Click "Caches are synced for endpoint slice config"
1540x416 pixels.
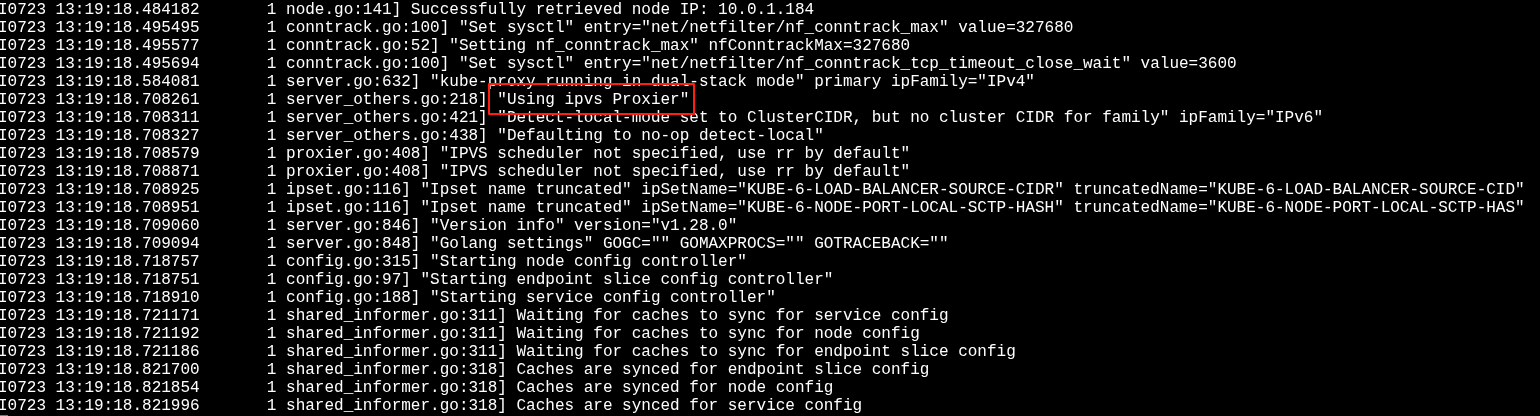[722, 369]
